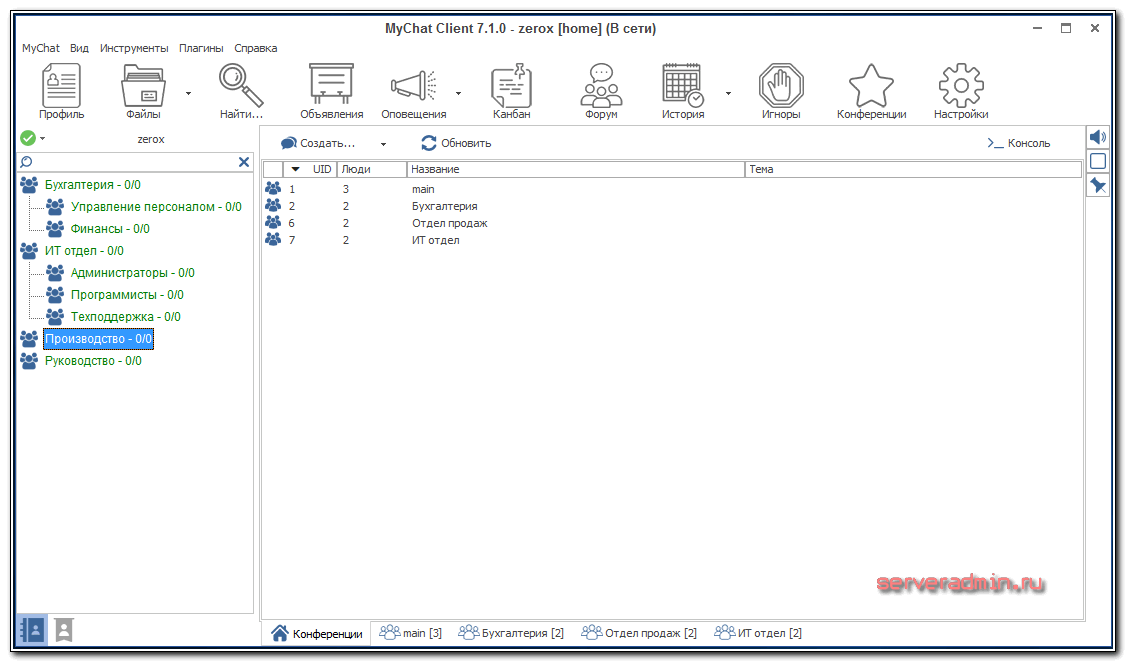Toggle the pin icon on right sidebar
The image size is (1127, 663).
coord(1097,185)
